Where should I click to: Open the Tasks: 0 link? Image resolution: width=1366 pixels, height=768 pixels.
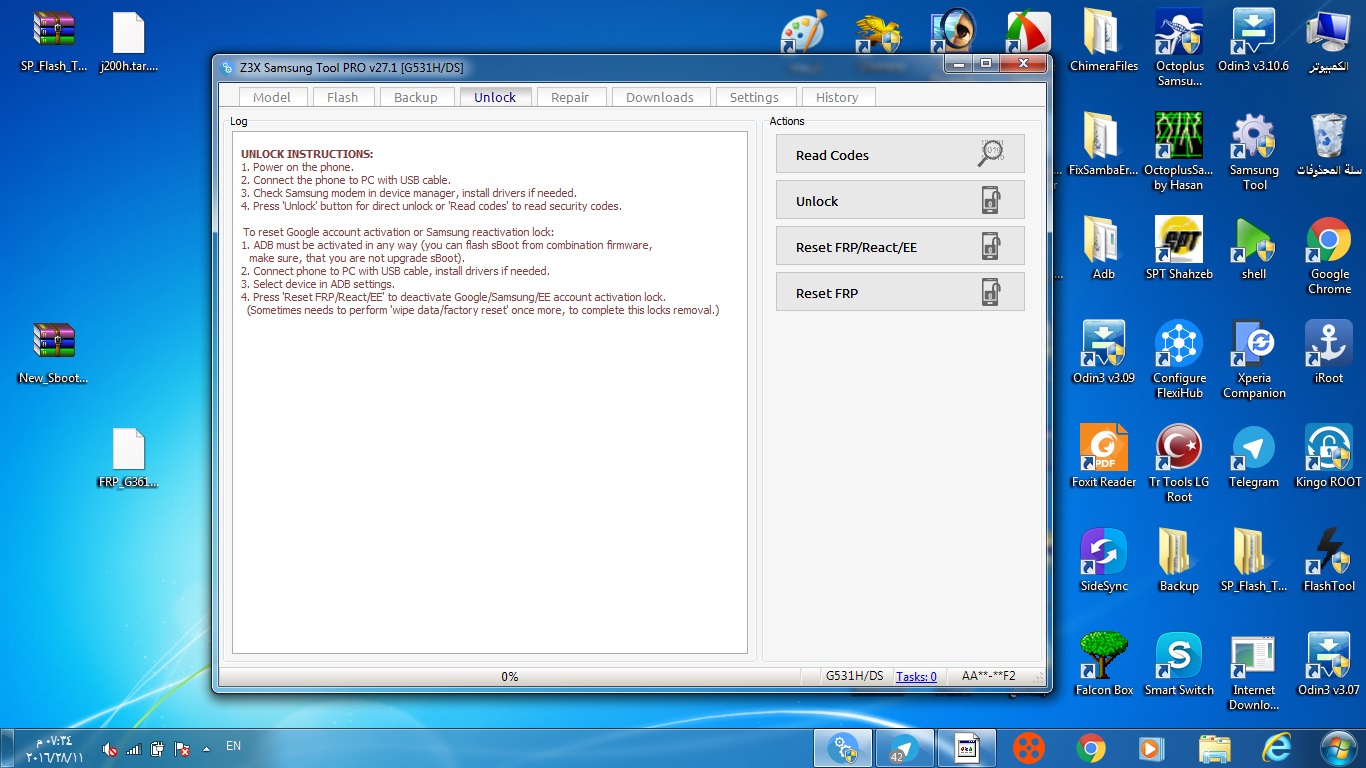[x=916, y=677]
